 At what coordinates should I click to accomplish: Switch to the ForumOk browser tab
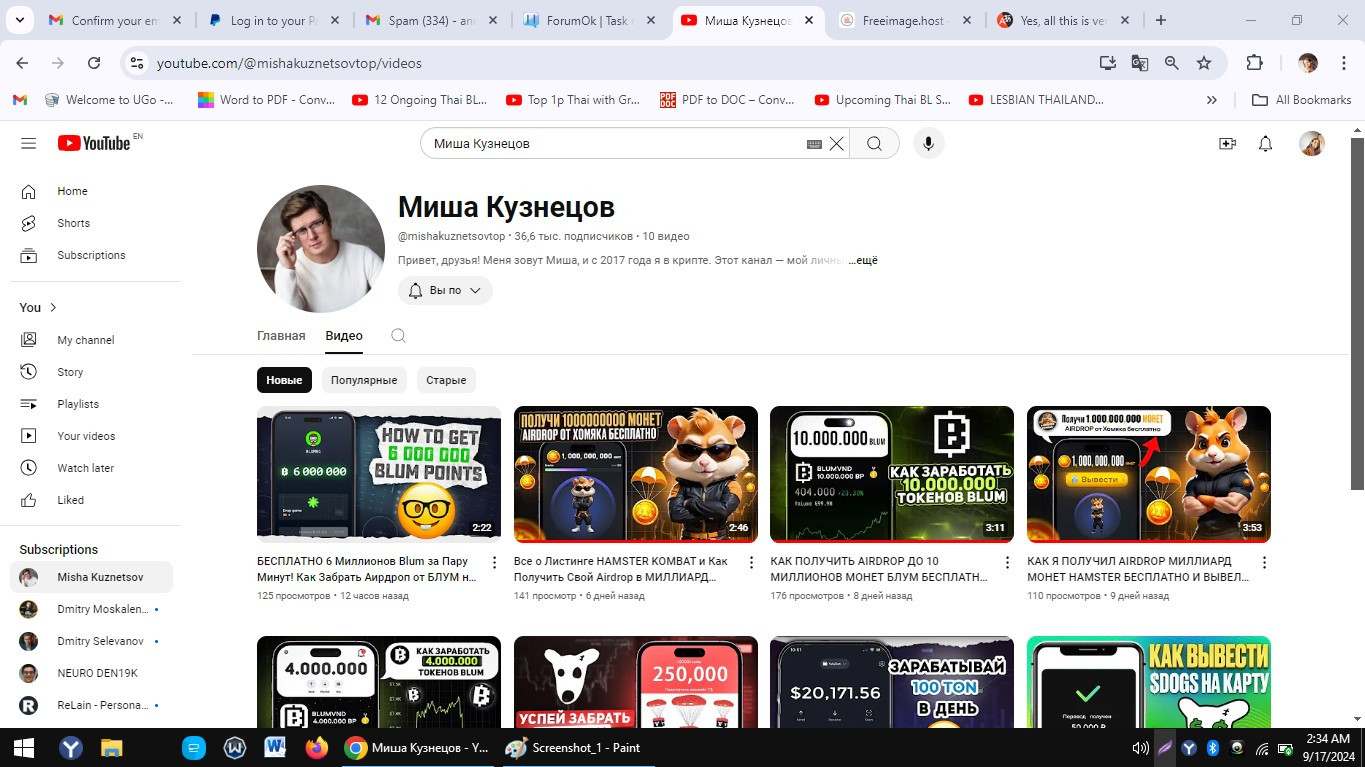click(x=590, y=20)
